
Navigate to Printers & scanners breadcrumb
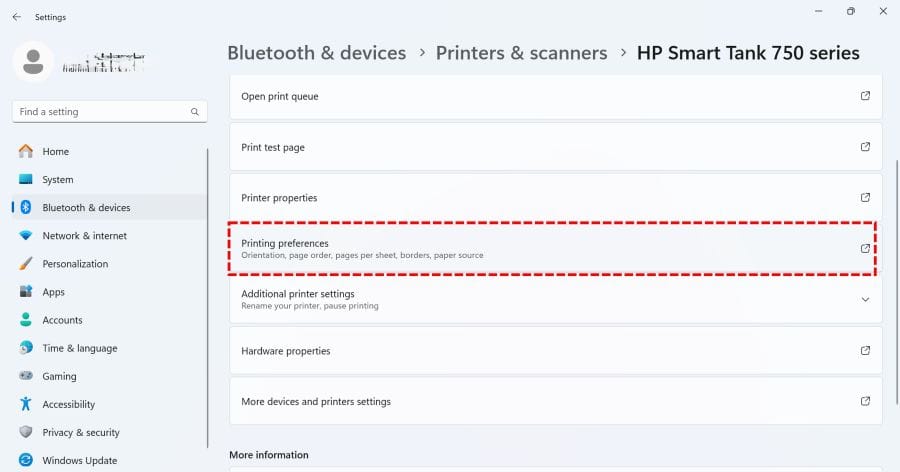[521, 53]
